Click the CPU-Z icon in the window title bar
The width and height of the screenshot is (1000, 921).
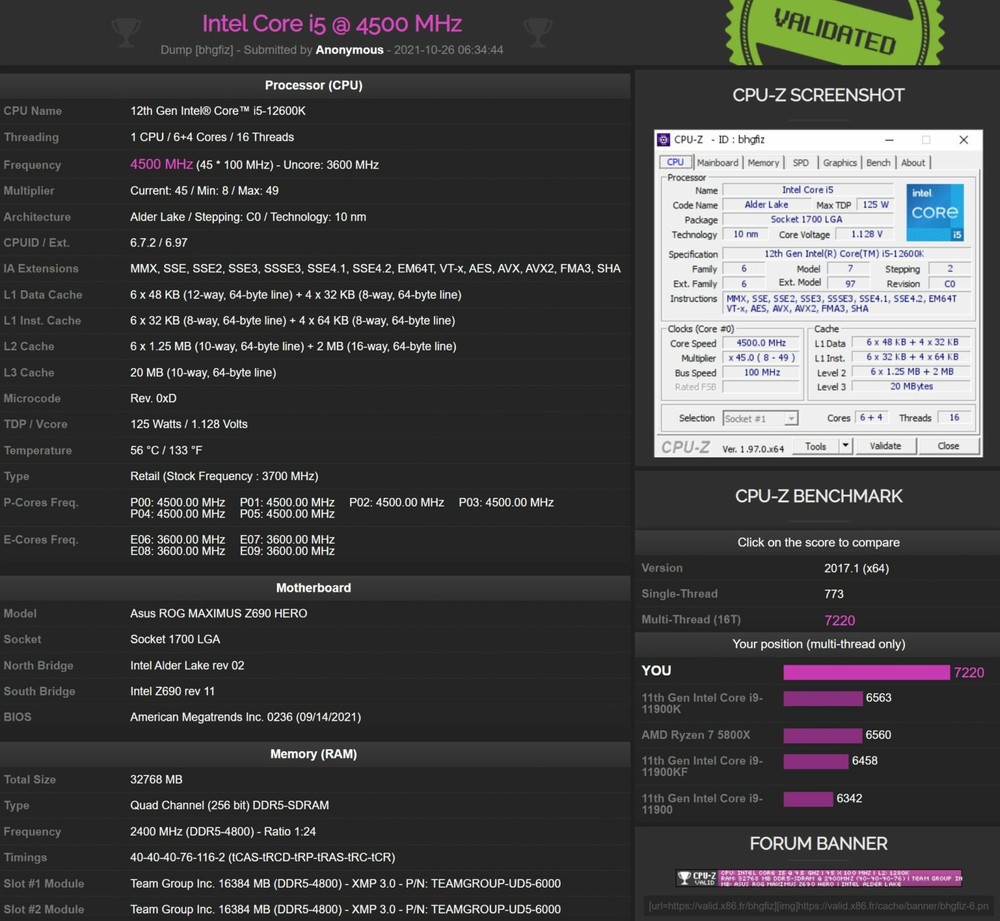[663, 139]
